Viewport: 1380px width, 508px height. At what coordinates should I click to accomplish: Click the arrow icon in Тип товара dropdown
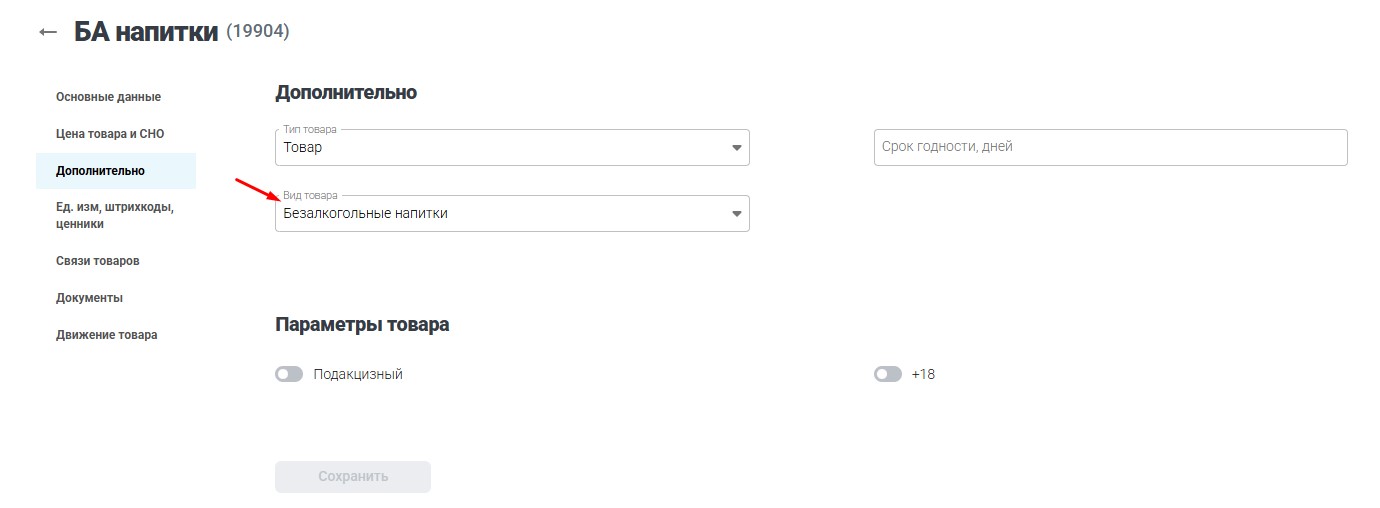[x=737, y=148]
